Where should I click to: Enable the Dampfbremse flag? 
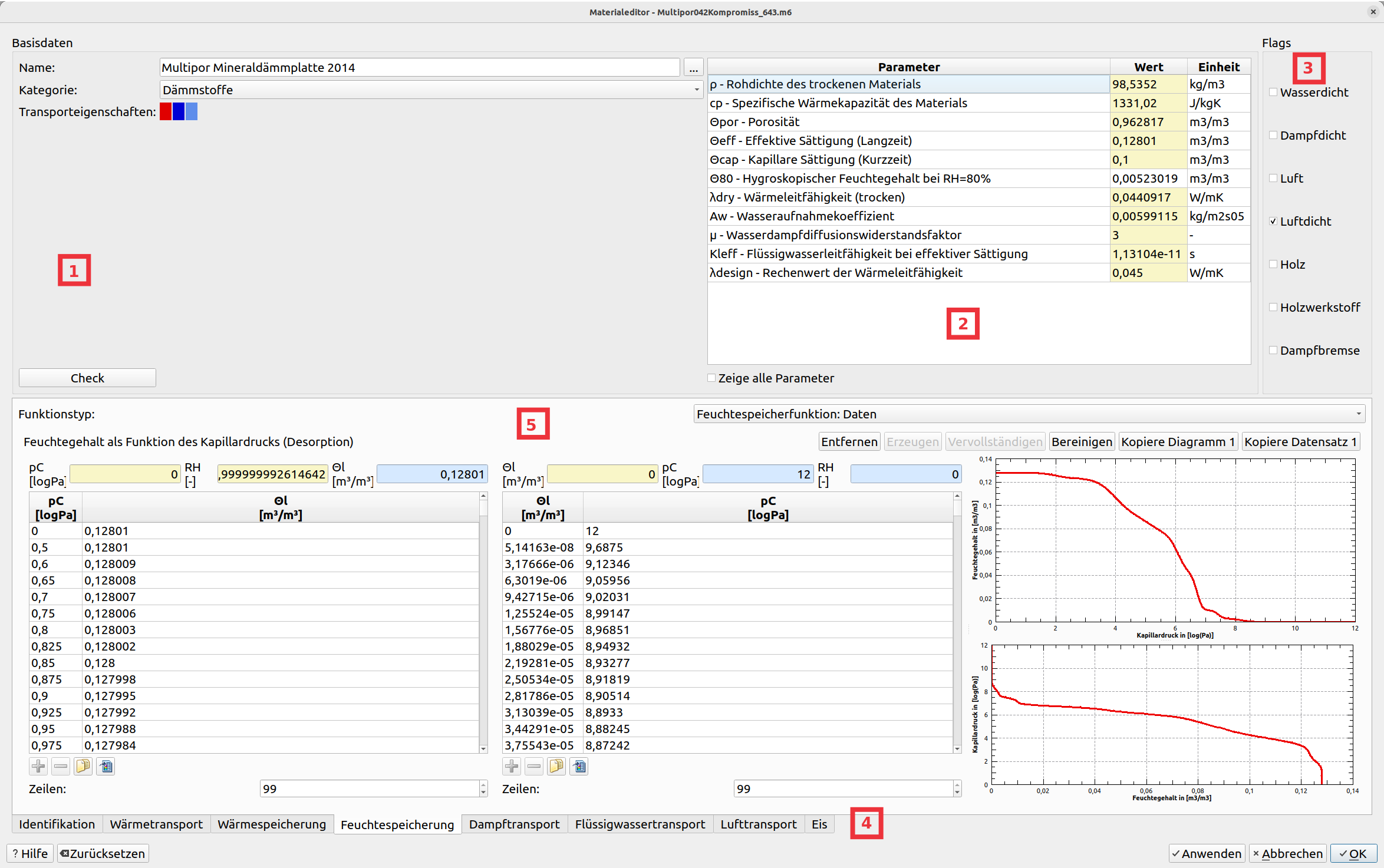pyautogui.click(x=1273, y=350)
